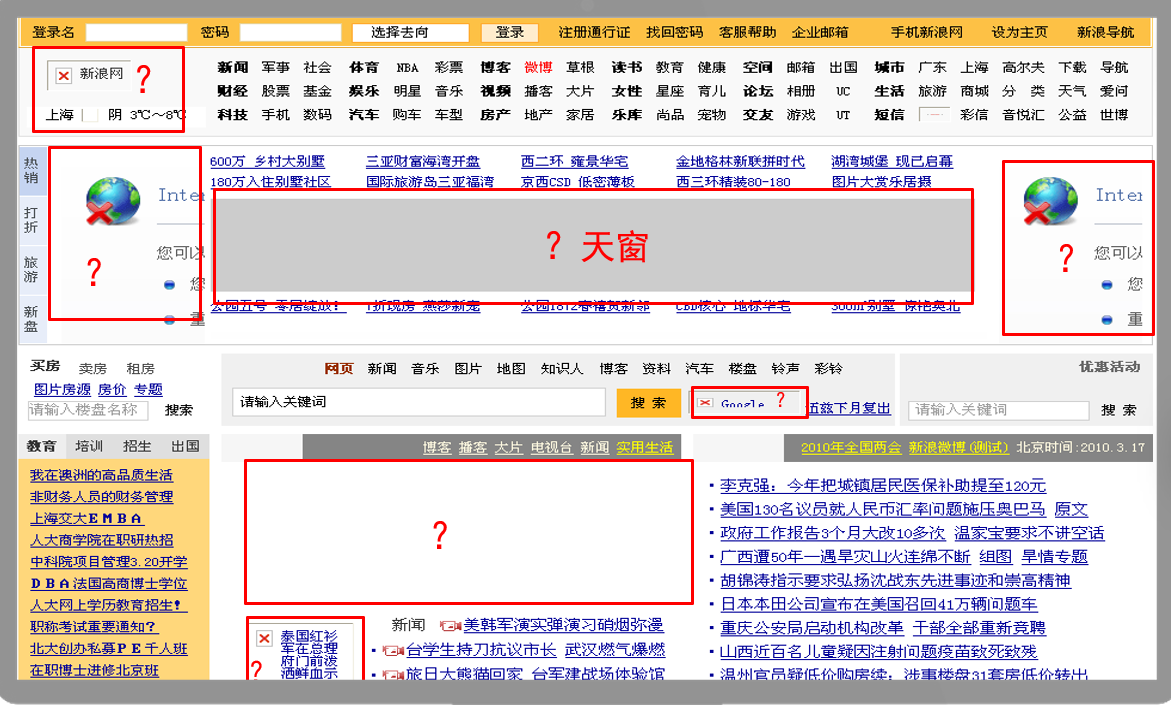Select the 新盘 side tab

[31, 319]
